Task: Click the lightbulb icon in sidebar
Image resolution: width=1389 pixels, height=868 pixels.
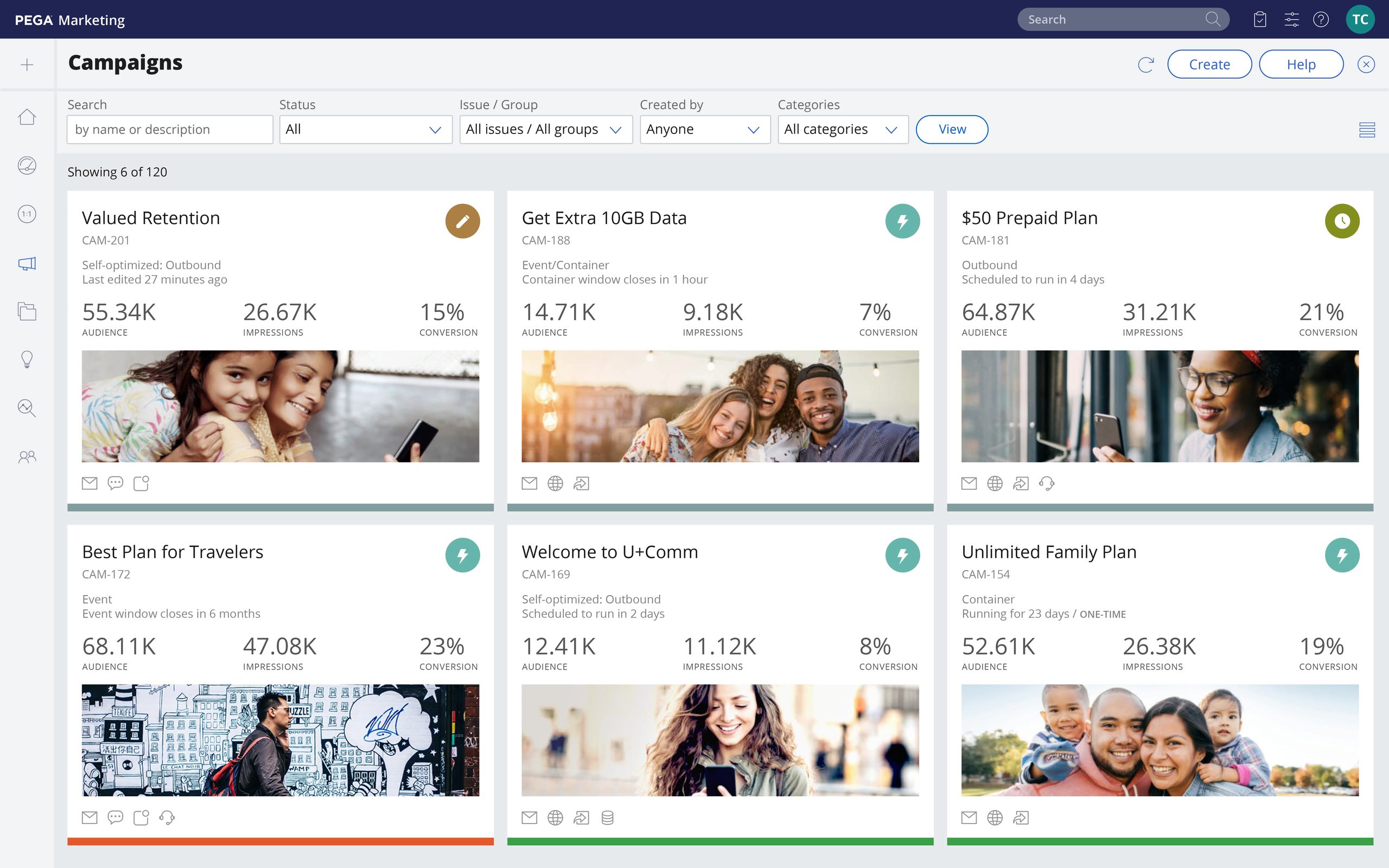Action: 27,359
